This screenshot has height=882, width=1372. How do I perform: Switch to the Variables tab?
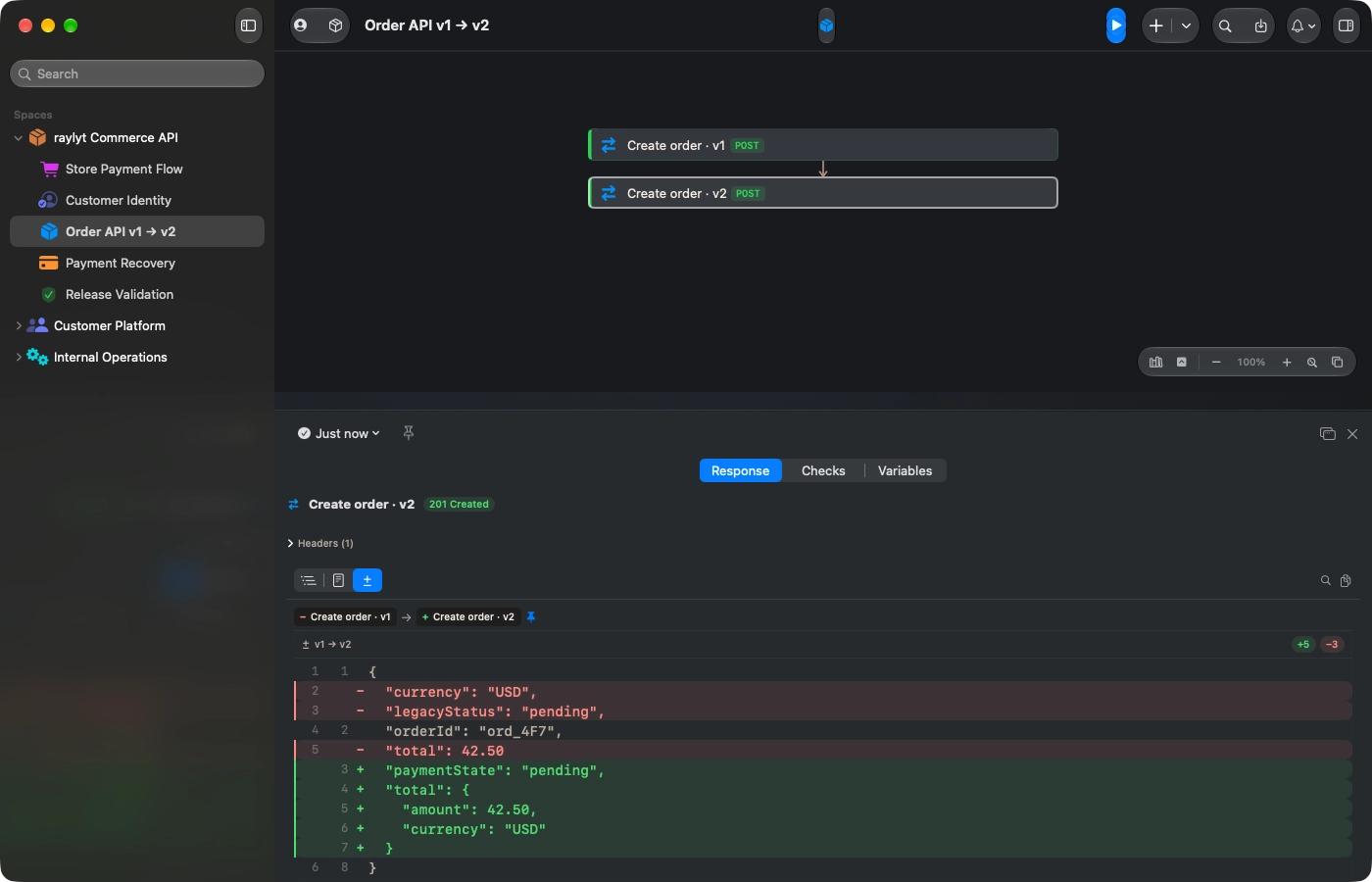[x=906, y=471]
